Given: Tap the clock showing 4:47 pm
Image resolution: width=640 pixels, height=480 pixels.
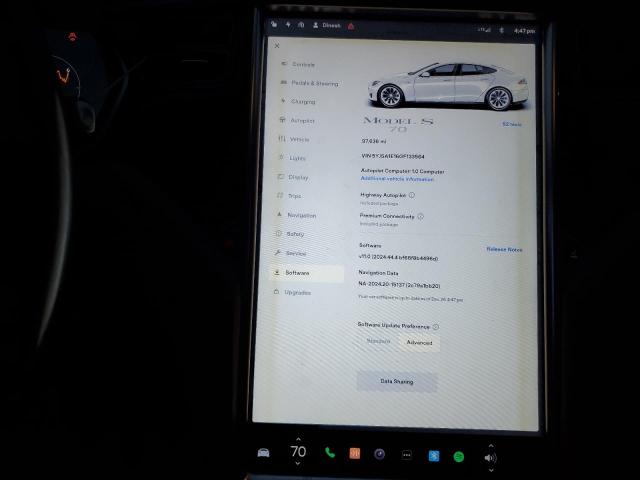Looking at the screenshot, I should click(524, 31).
